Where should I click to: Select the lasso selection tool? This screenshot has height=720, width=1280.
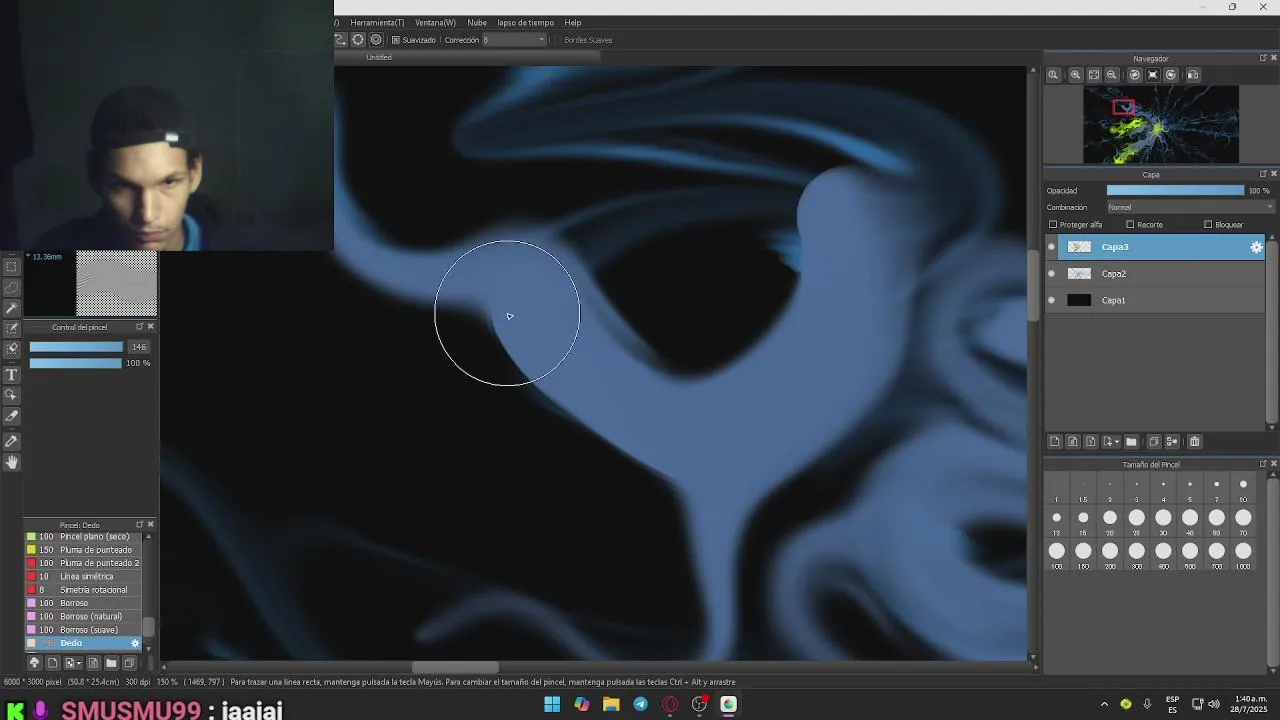[x=12, y=288]
